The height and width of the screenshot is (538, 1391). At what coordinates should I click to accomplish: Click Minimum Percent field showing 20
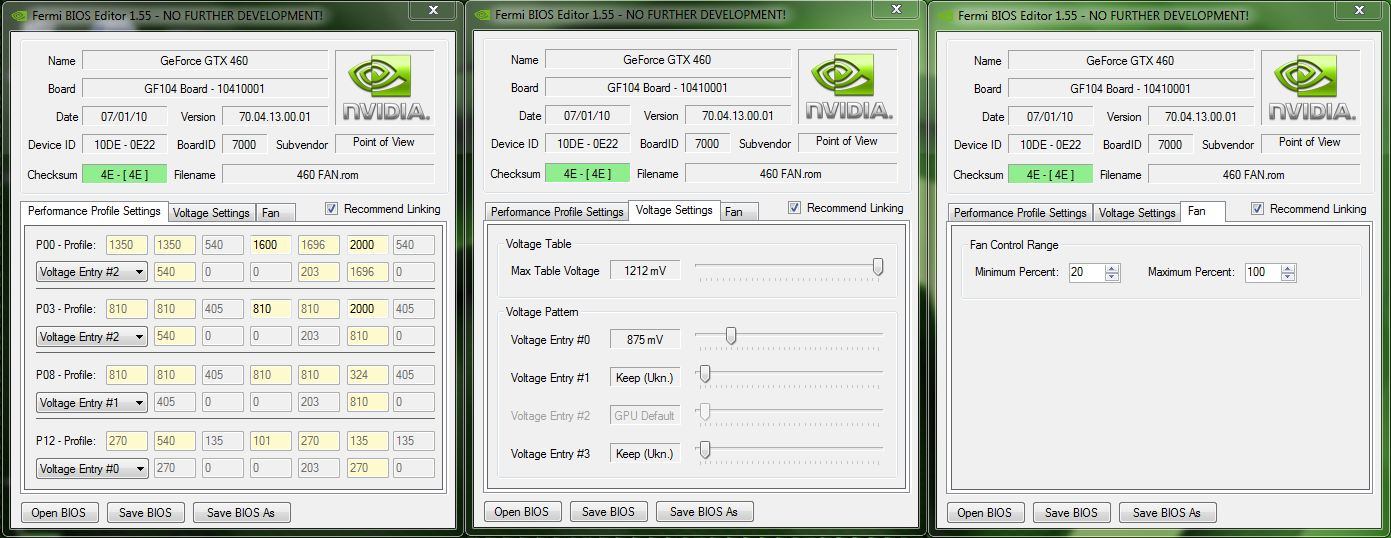point(1087,272)
